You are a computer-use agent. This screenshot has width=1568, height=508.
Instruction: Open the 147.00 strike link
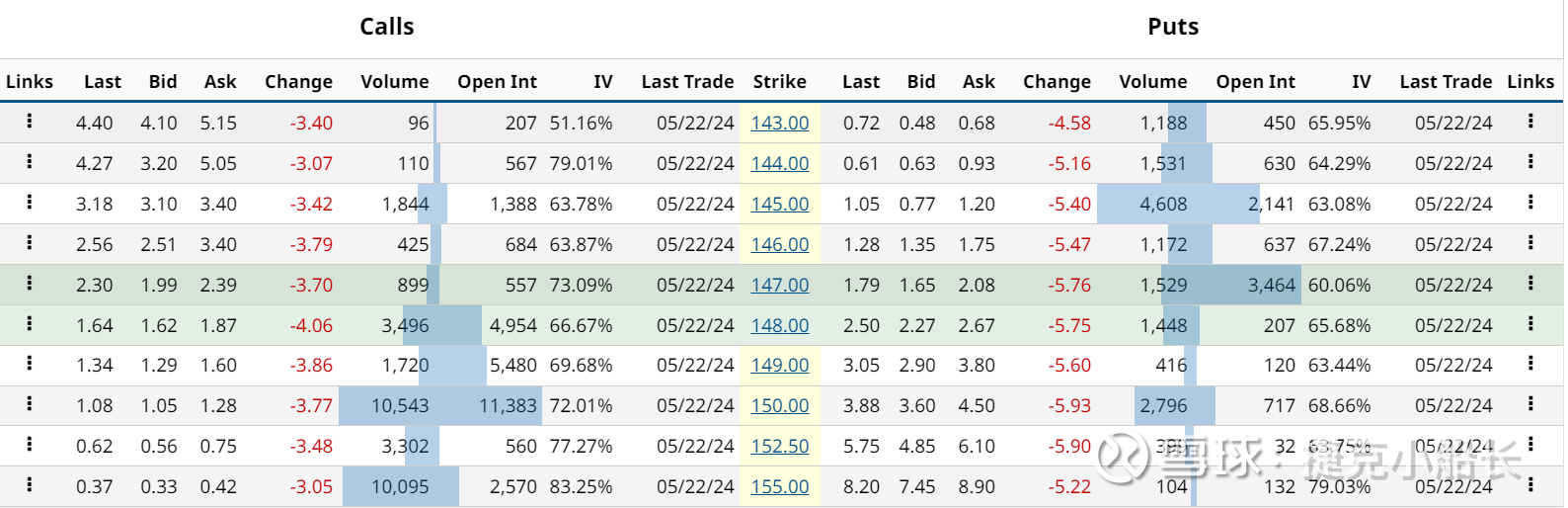[x=779, y=286]
